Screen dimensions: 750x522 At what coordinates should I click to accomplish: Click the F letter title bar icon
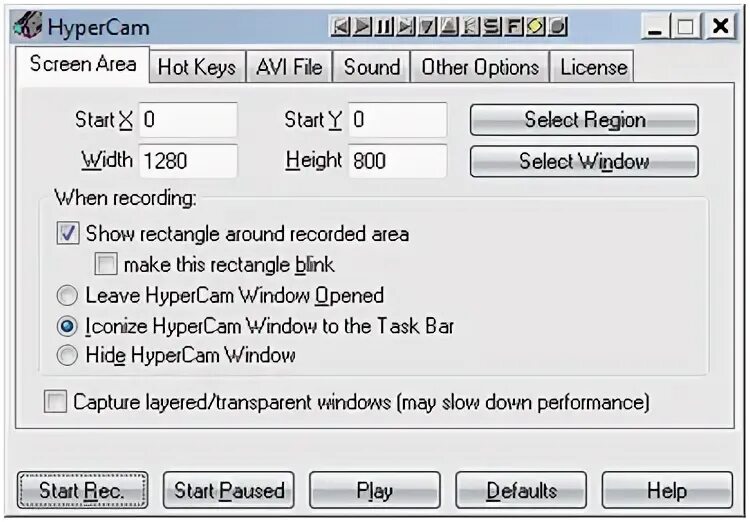(x=514, y=27)
